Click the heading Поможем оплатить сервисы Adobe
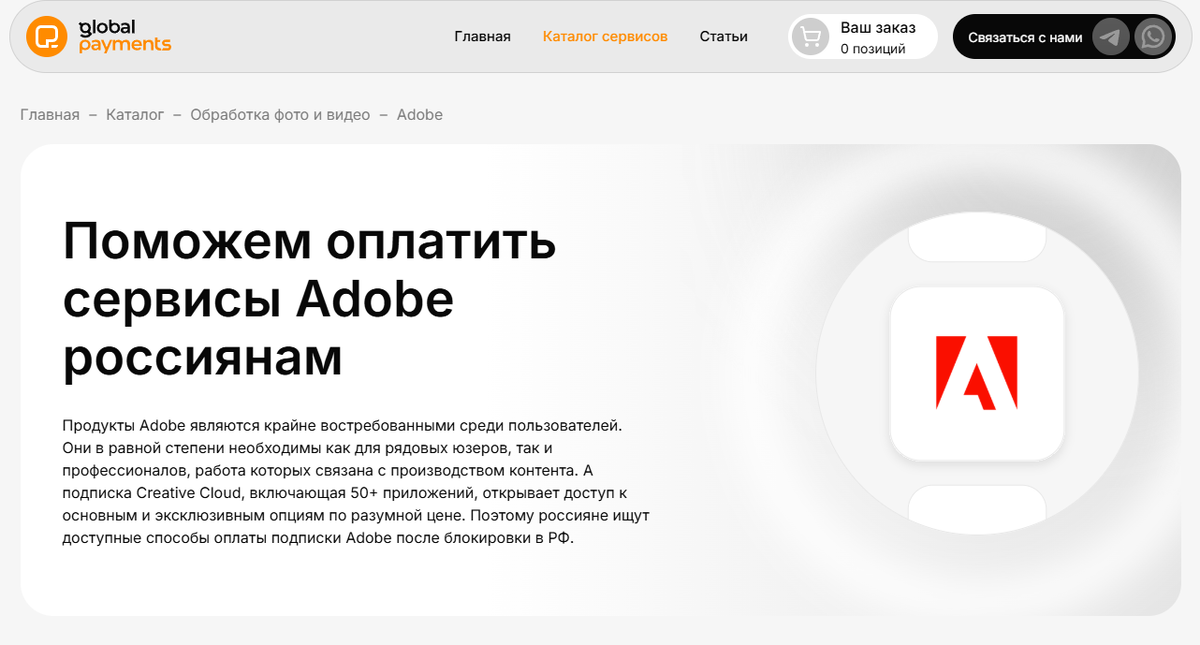This screenshot has width=1200, height=645. (x=310, y=300)
